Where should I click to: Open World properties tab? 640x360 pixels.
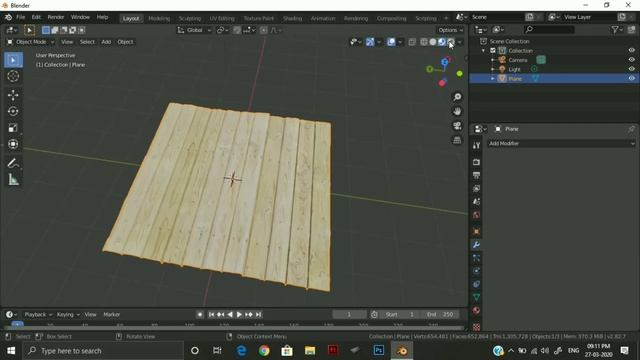click(x=476, y=215)
